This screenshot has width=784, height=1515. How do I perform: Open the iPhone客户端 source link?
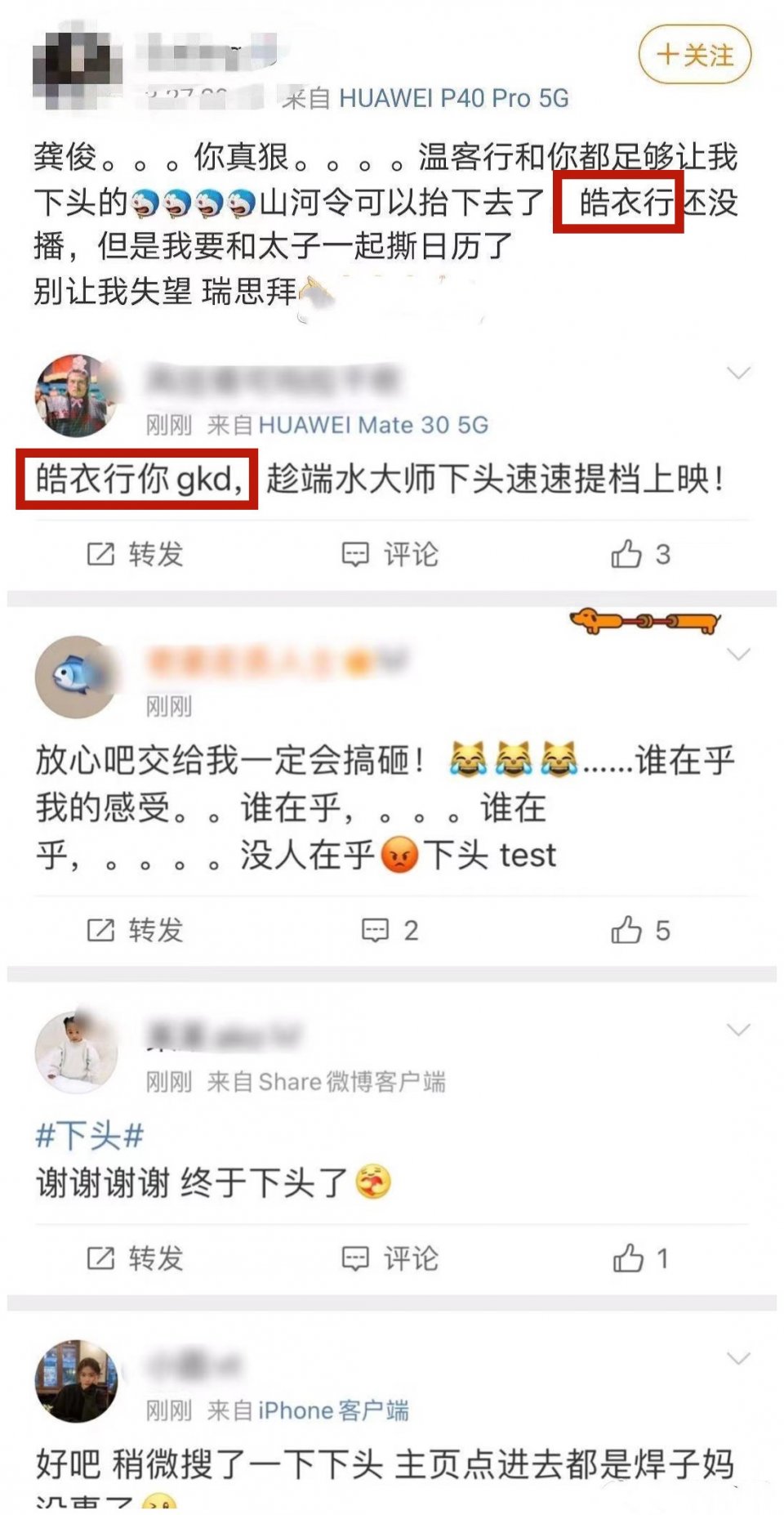(x=333, y=1410)
